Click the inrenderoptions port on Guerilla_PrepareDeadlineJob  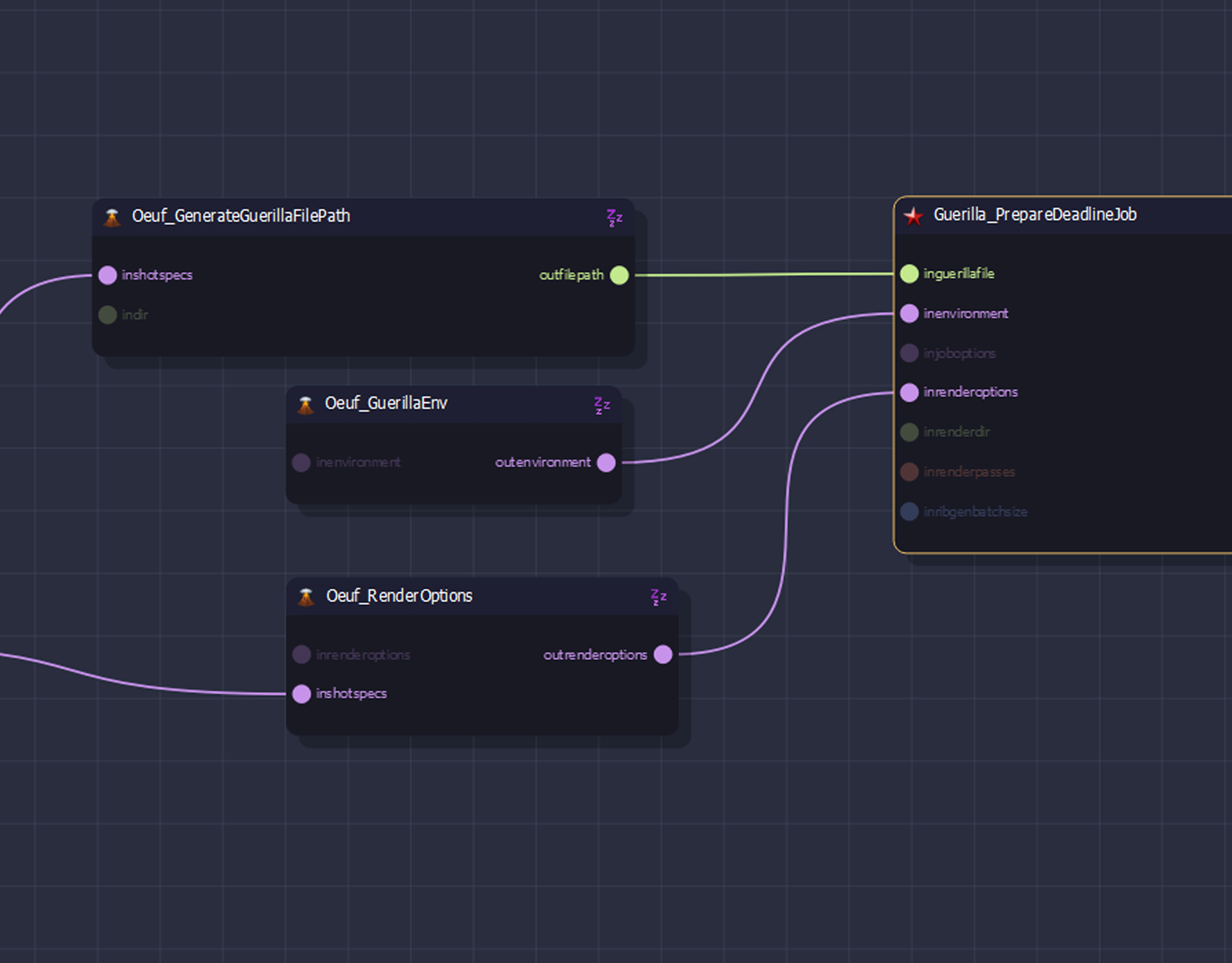[909, 393]
